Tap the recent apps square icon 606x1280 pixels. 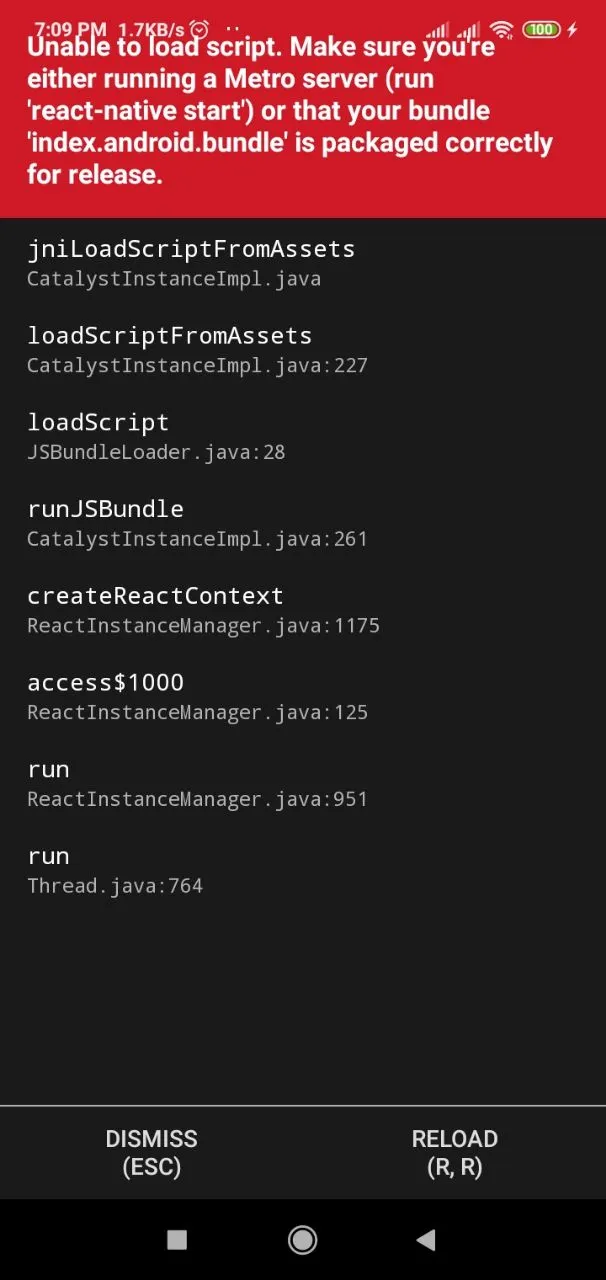[177, 1240]
